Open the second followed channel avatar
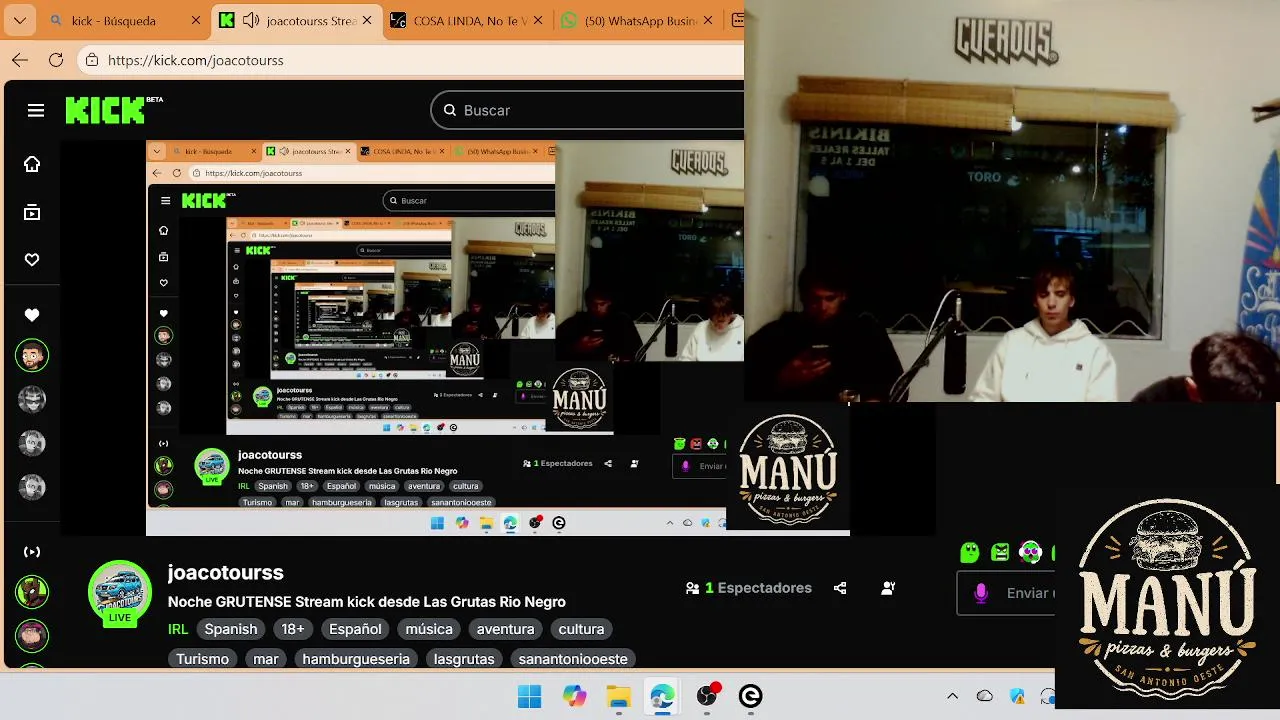 [x=32, y=399]
